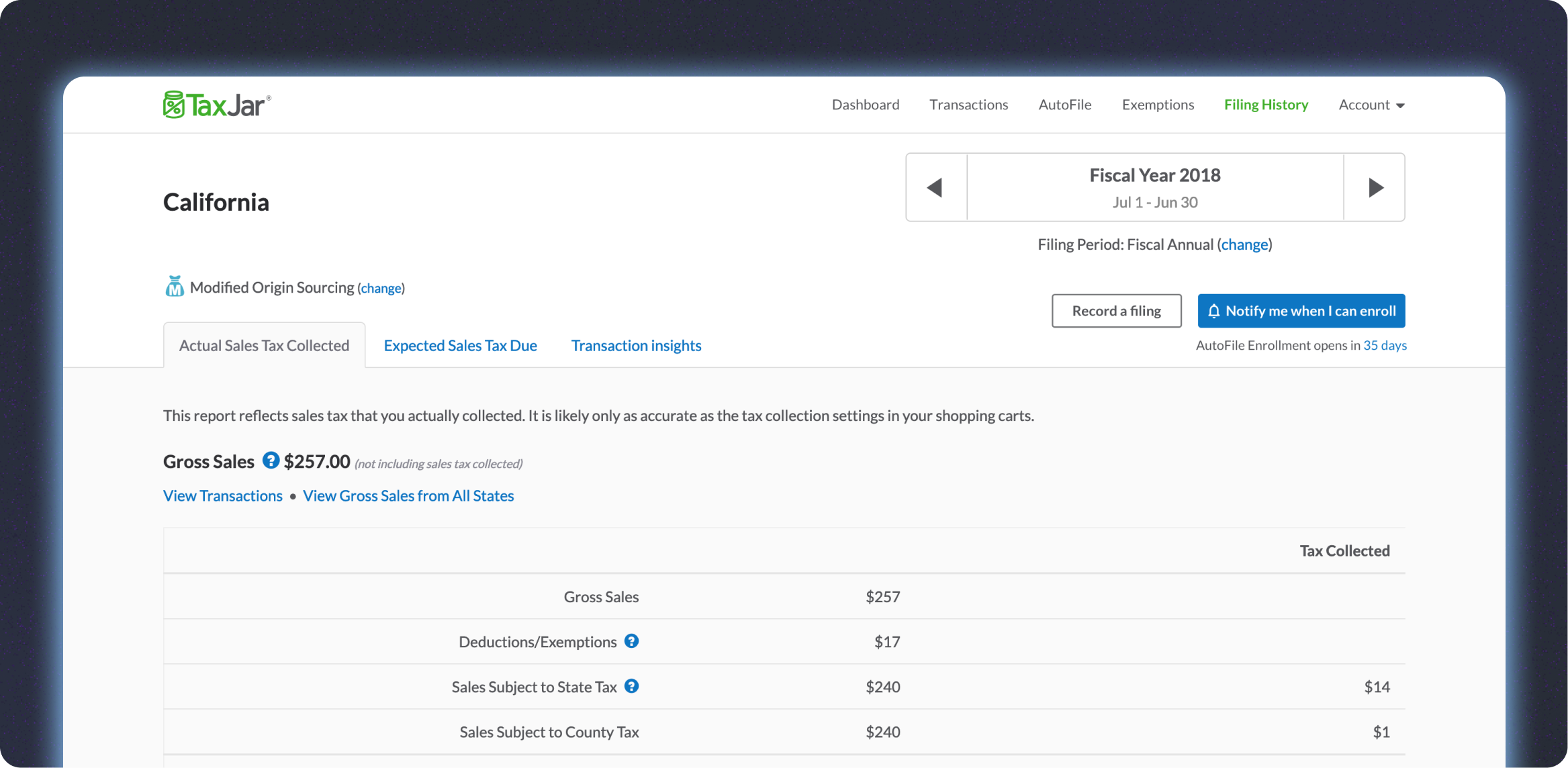Click change link next to Filing Period
This screenshot has height=768, width=1568.
click(x=1244, y=244)
